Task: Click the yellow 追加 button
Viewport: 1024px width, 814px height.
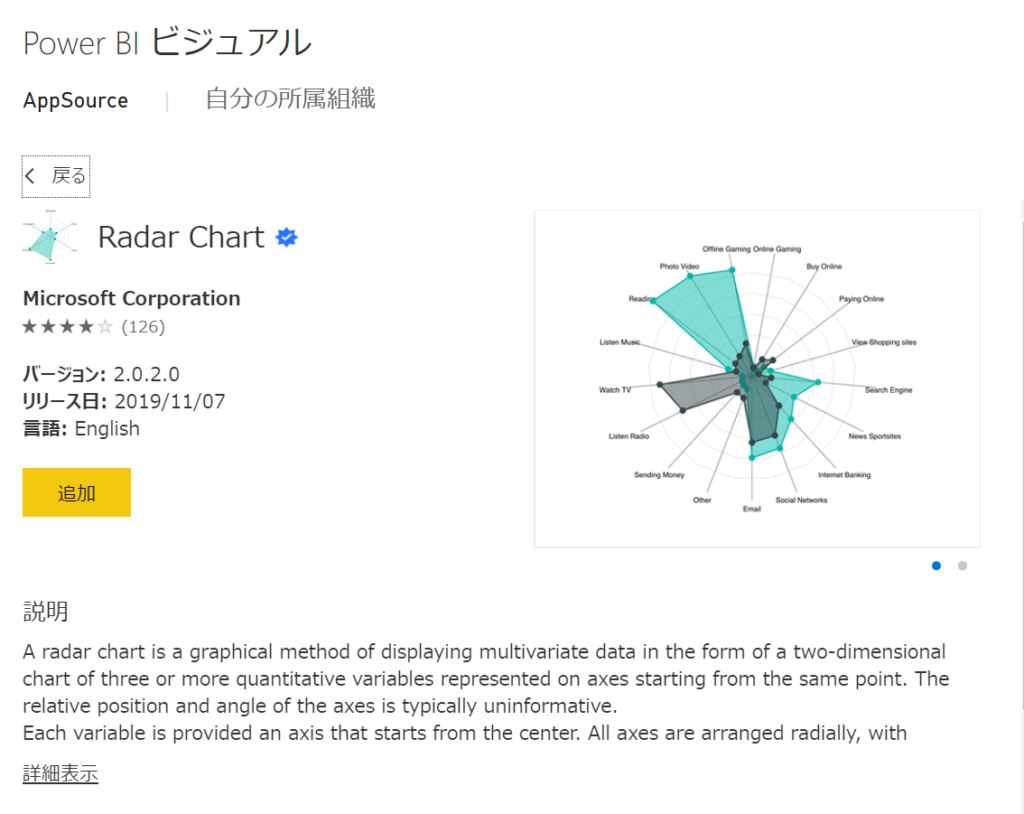Action: (76, 492)
